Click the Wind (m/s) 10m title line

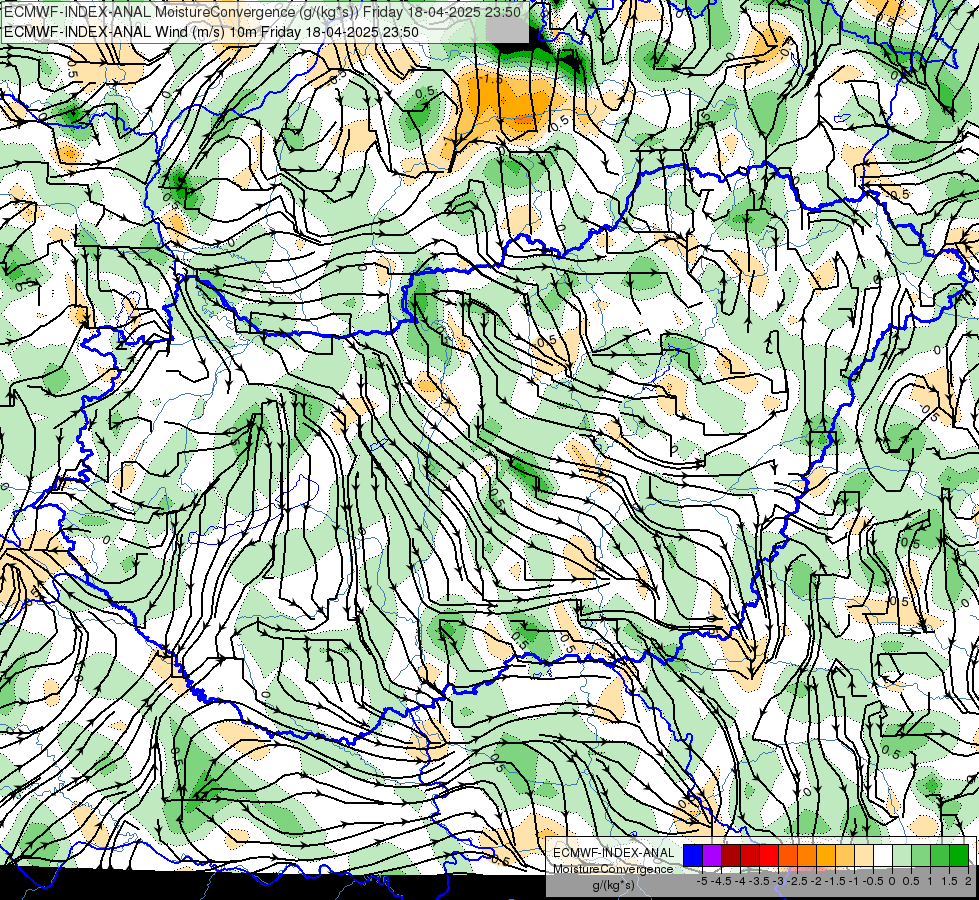point(211,32)
